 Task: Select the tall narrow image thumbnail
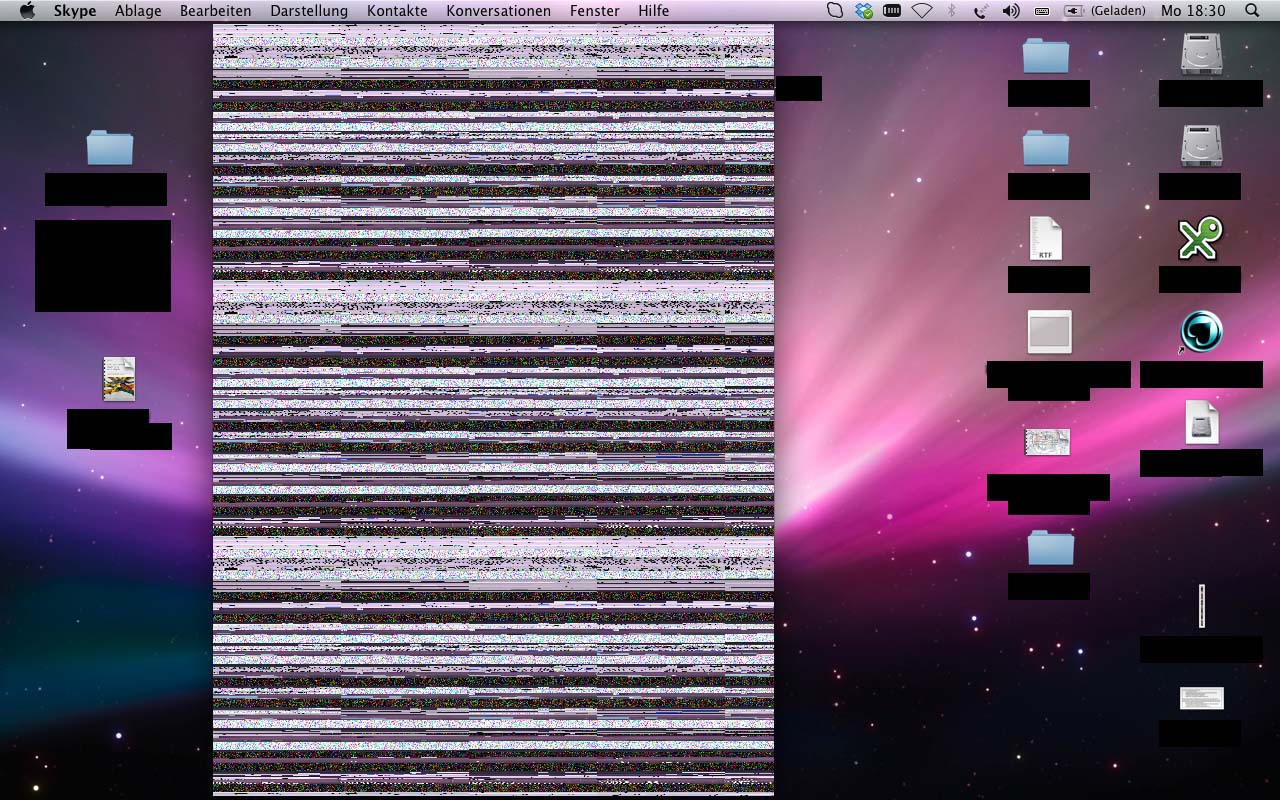pyautogui.click(x=1201, y=606)
